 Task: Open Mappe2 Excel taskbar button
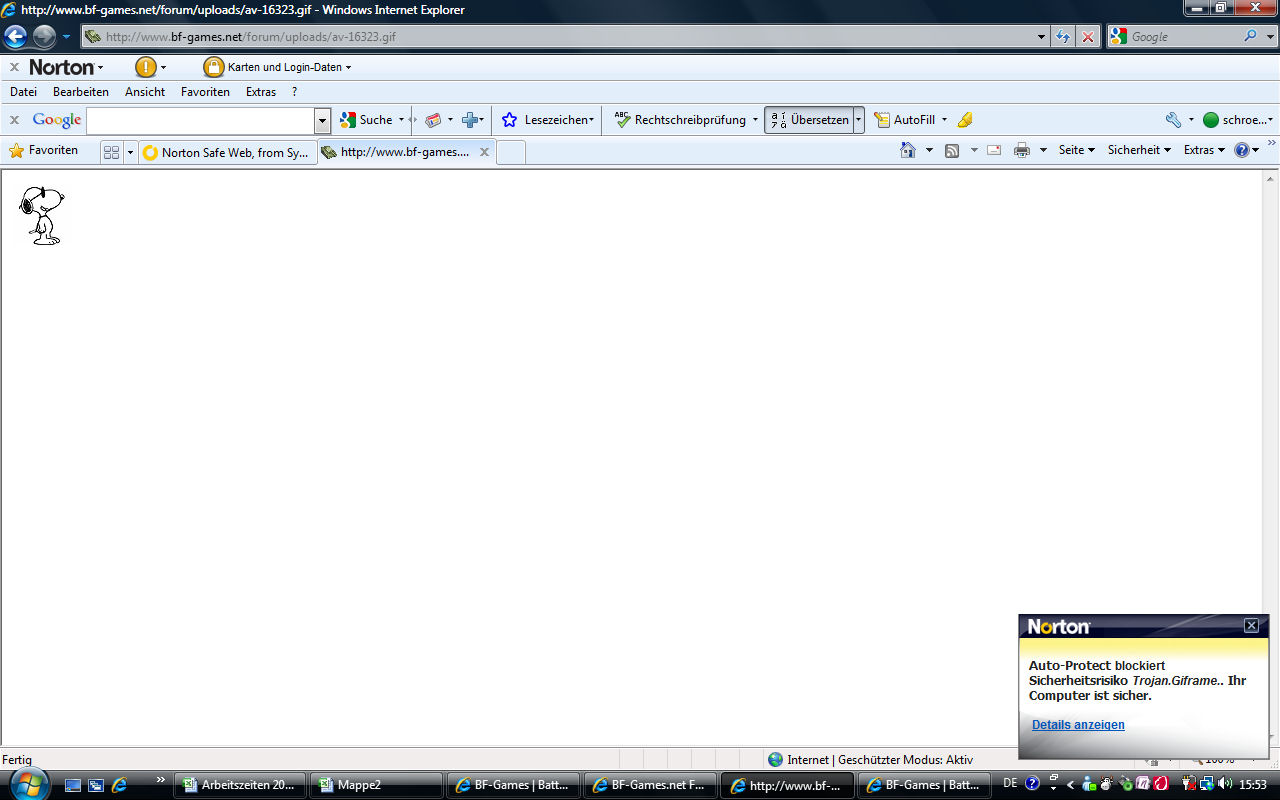[x=376, y=786]
